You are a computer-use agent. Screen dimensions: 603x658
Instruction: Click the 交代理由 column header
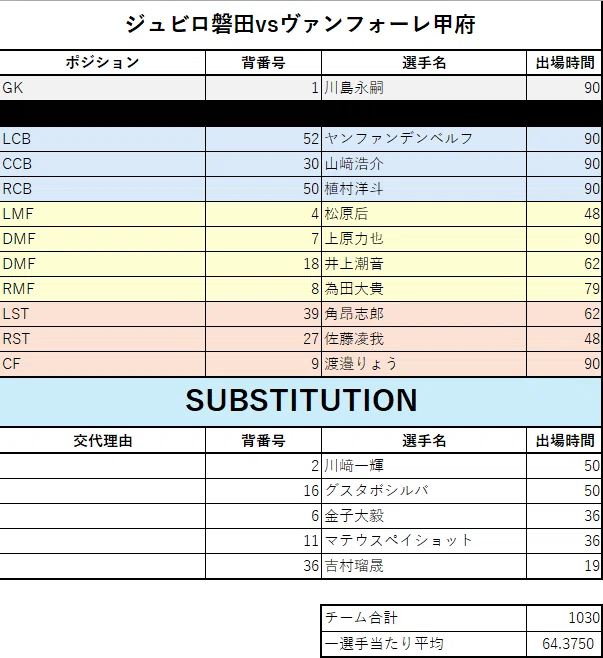pos(102,441)
